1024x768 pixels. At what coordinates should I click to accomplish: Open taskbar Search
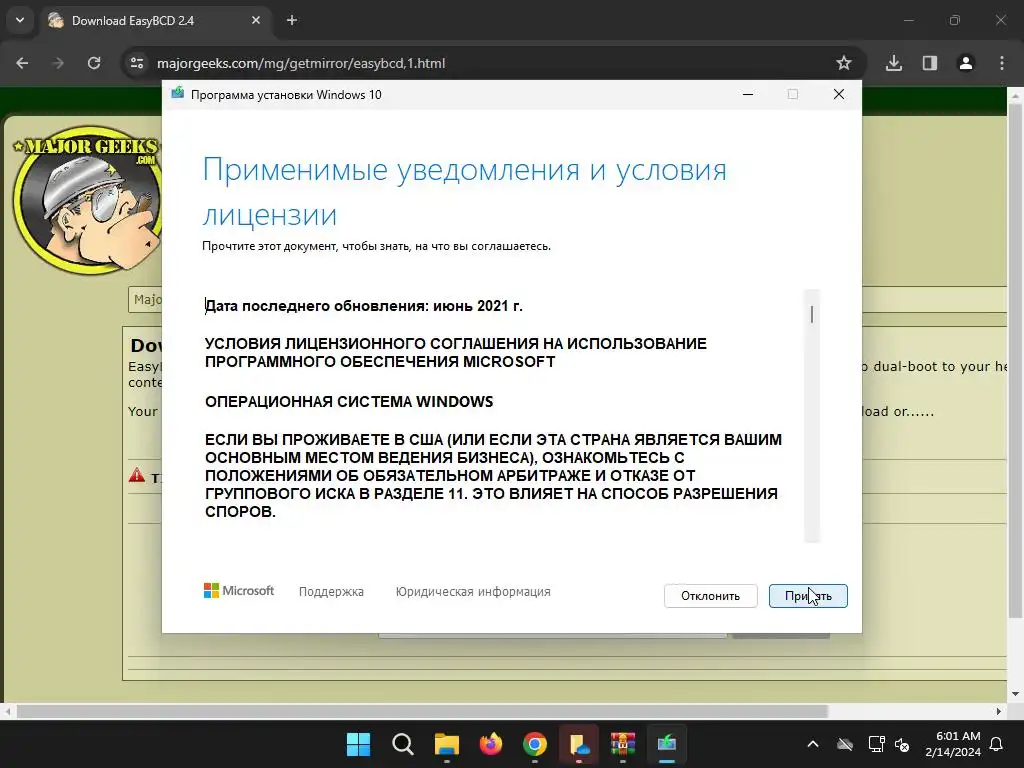[x=403, y=744]
